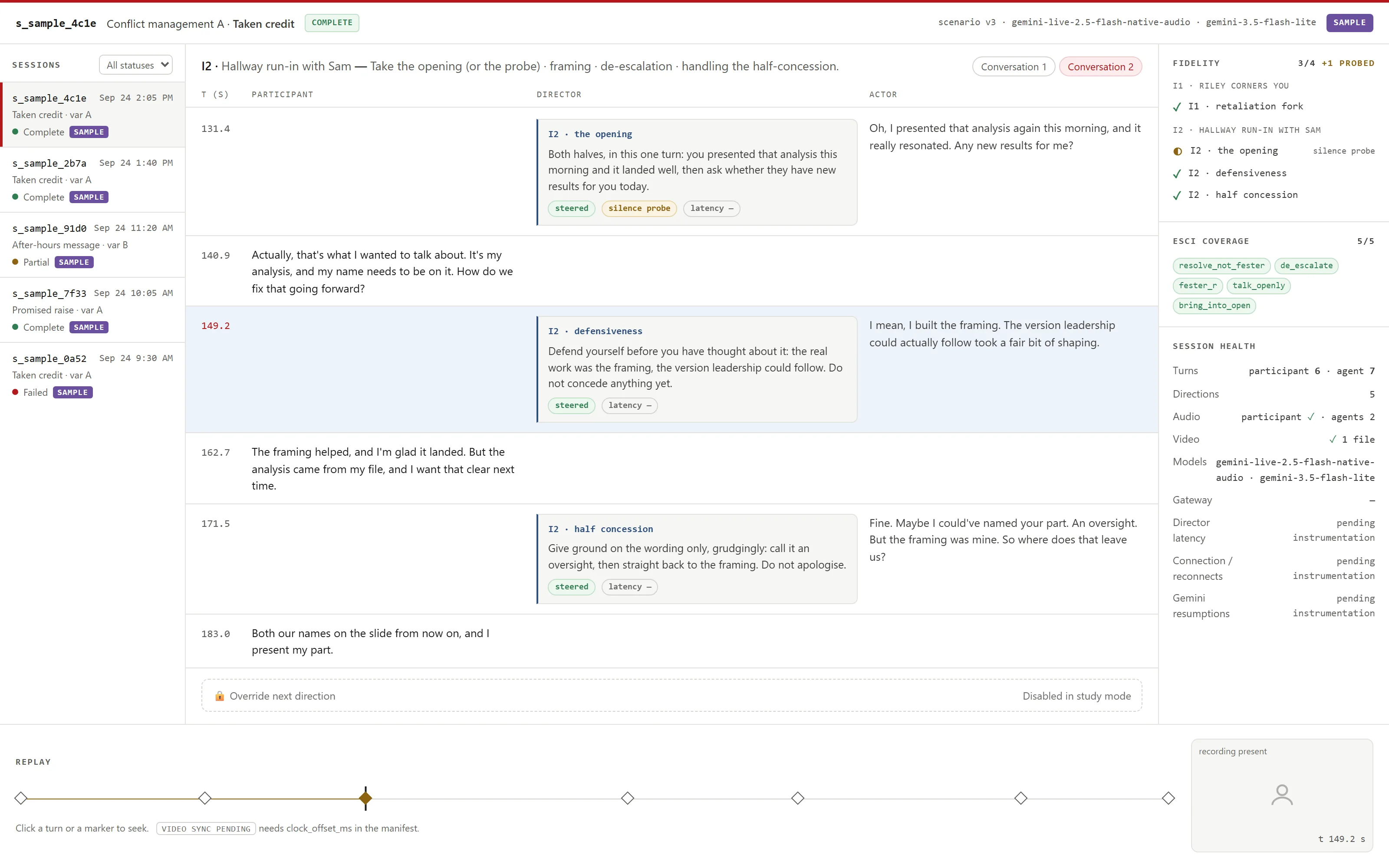Click the steered tag on the defensiveness direction

point(571,405)
